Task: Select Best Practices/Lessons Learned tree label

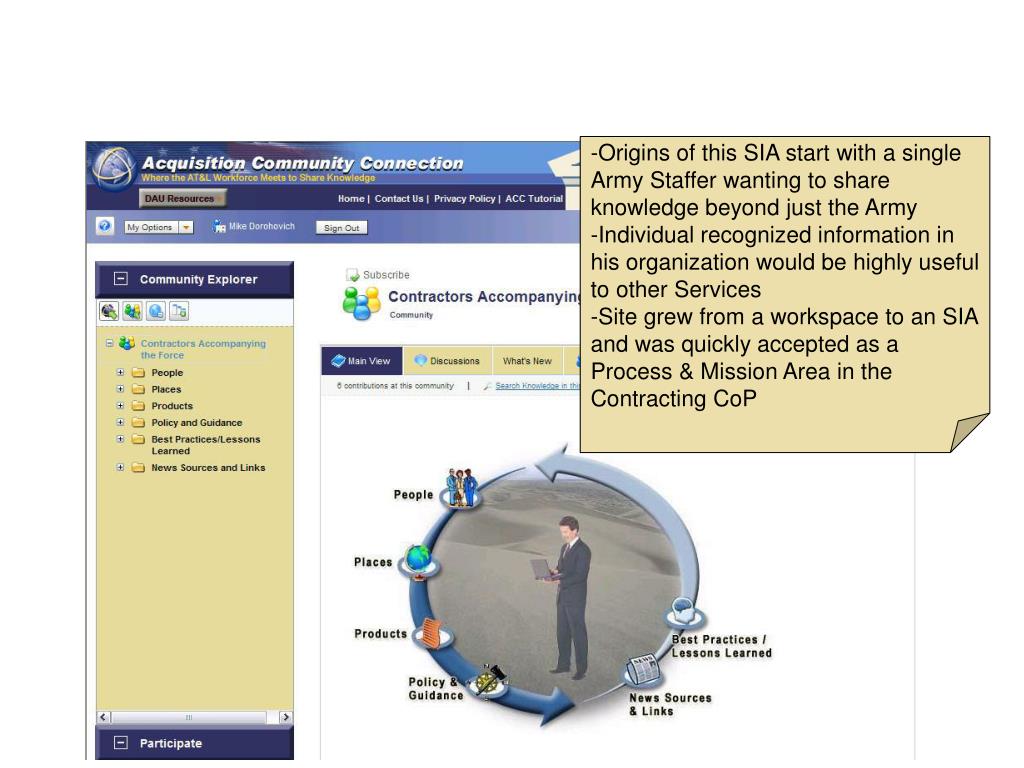Action: click(206, 445)
